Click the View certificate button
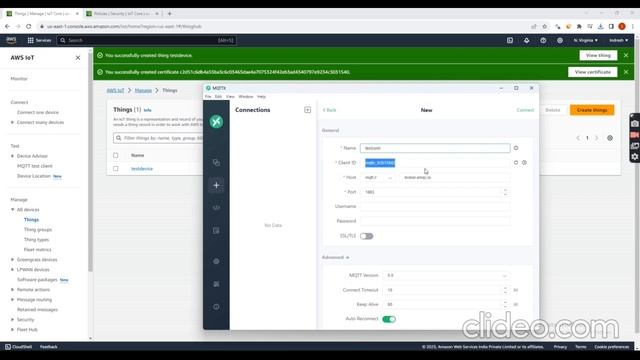The image size is (640, 360). (593, 72)
